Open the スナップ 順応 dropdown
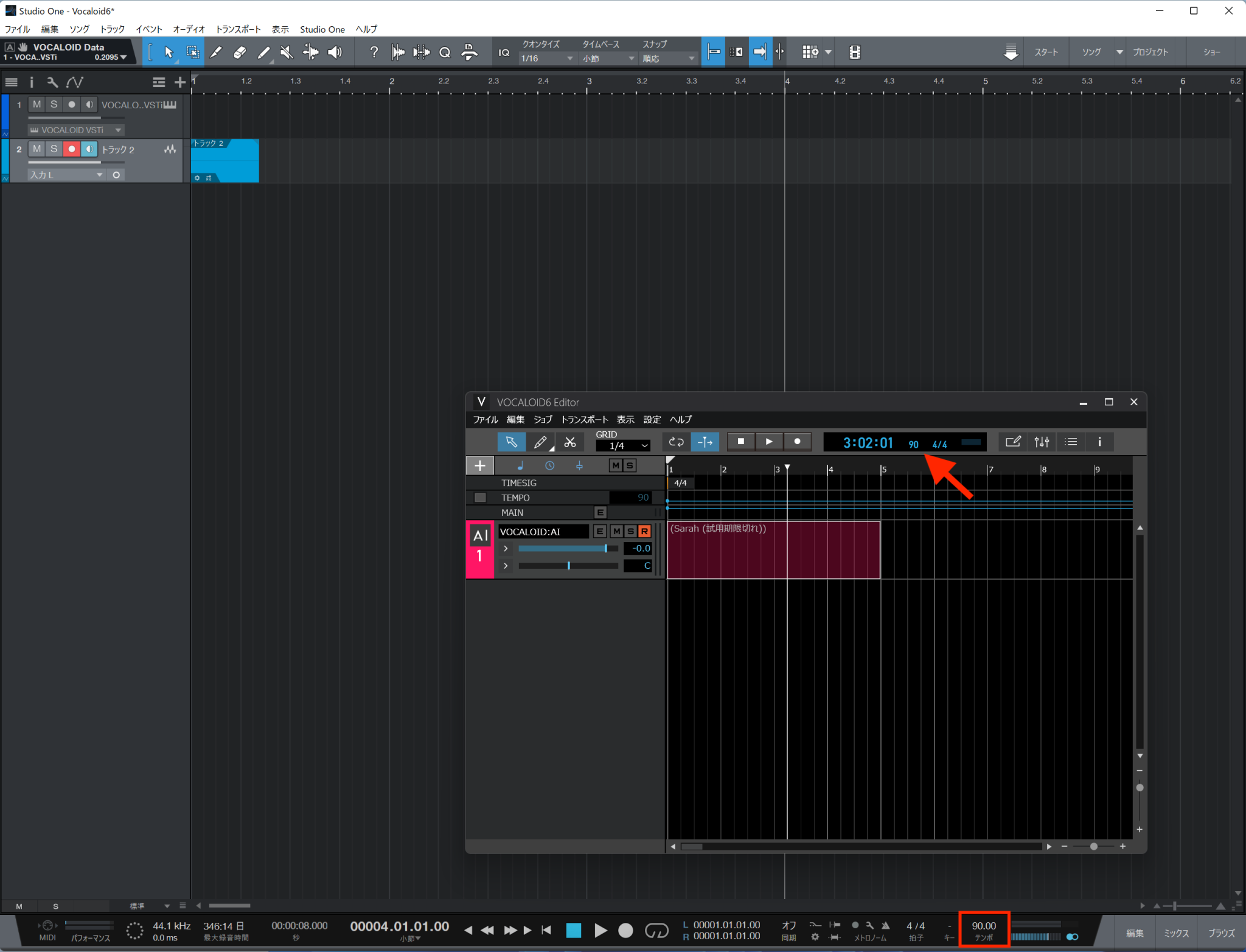Screen dimensions: 1246x952 (667, 58)
